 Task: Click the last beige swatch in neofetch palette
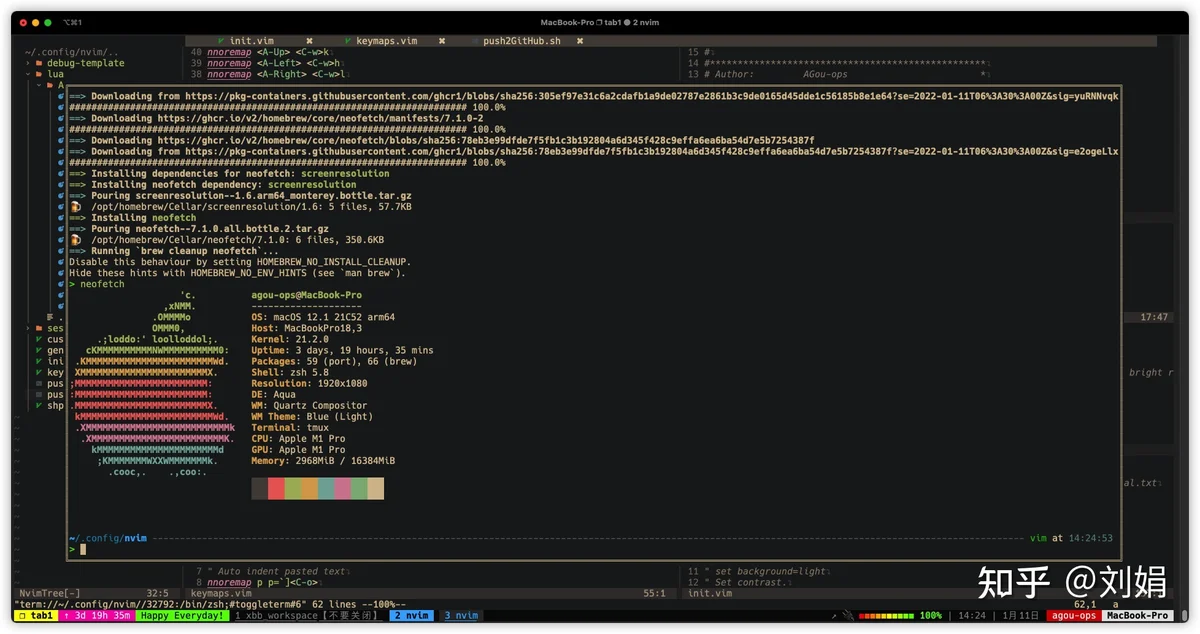coord(376,488)
